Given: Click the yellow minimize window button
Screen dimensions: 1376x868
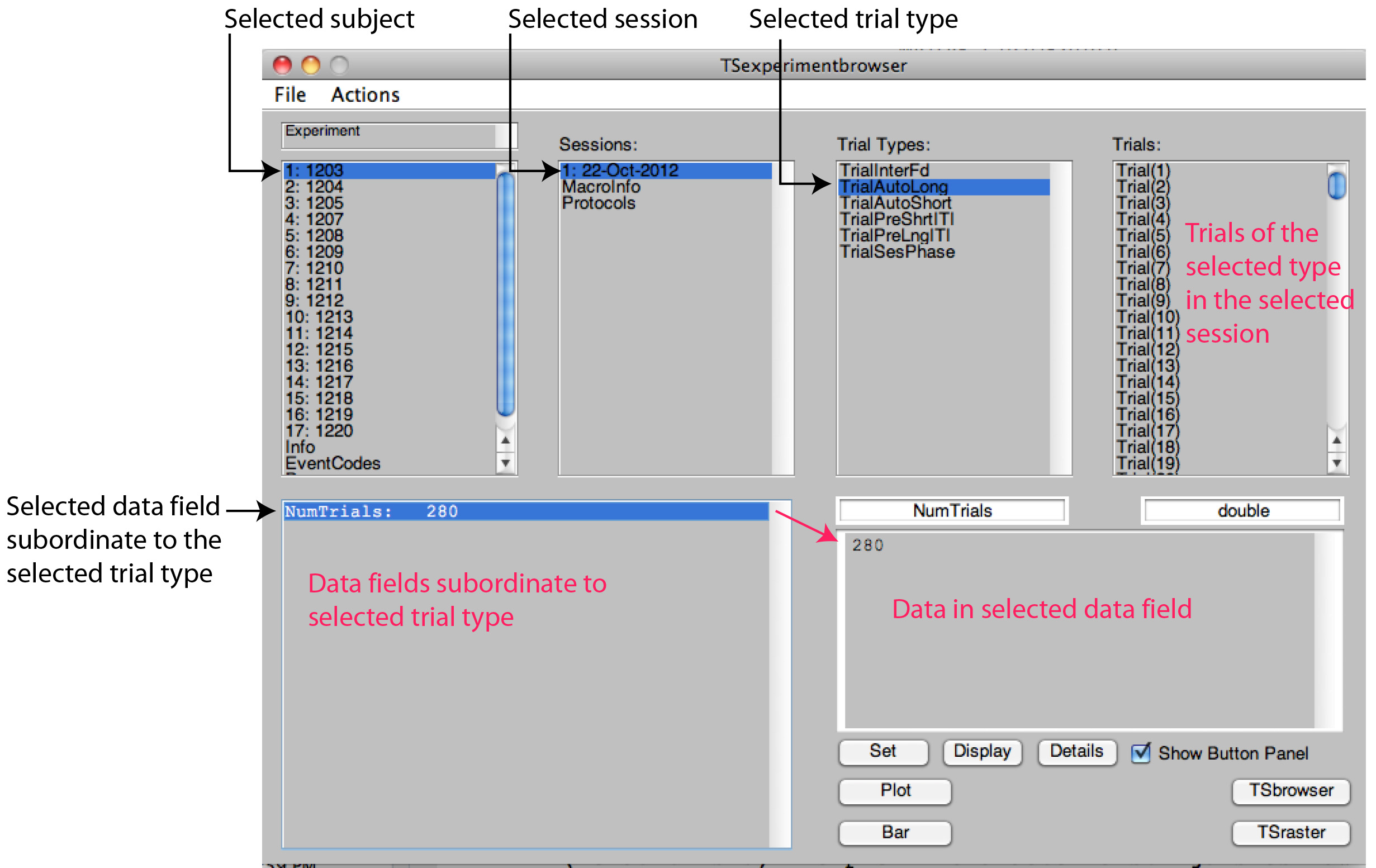Looking at the screenshot, I should tap(311, 65).
